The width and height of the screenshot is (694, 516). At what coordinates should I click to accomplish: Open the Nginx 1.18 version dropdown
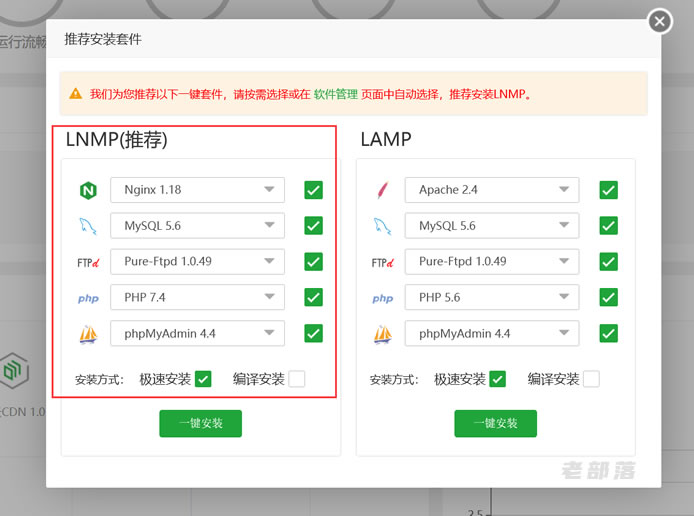[x=197, y=190]
